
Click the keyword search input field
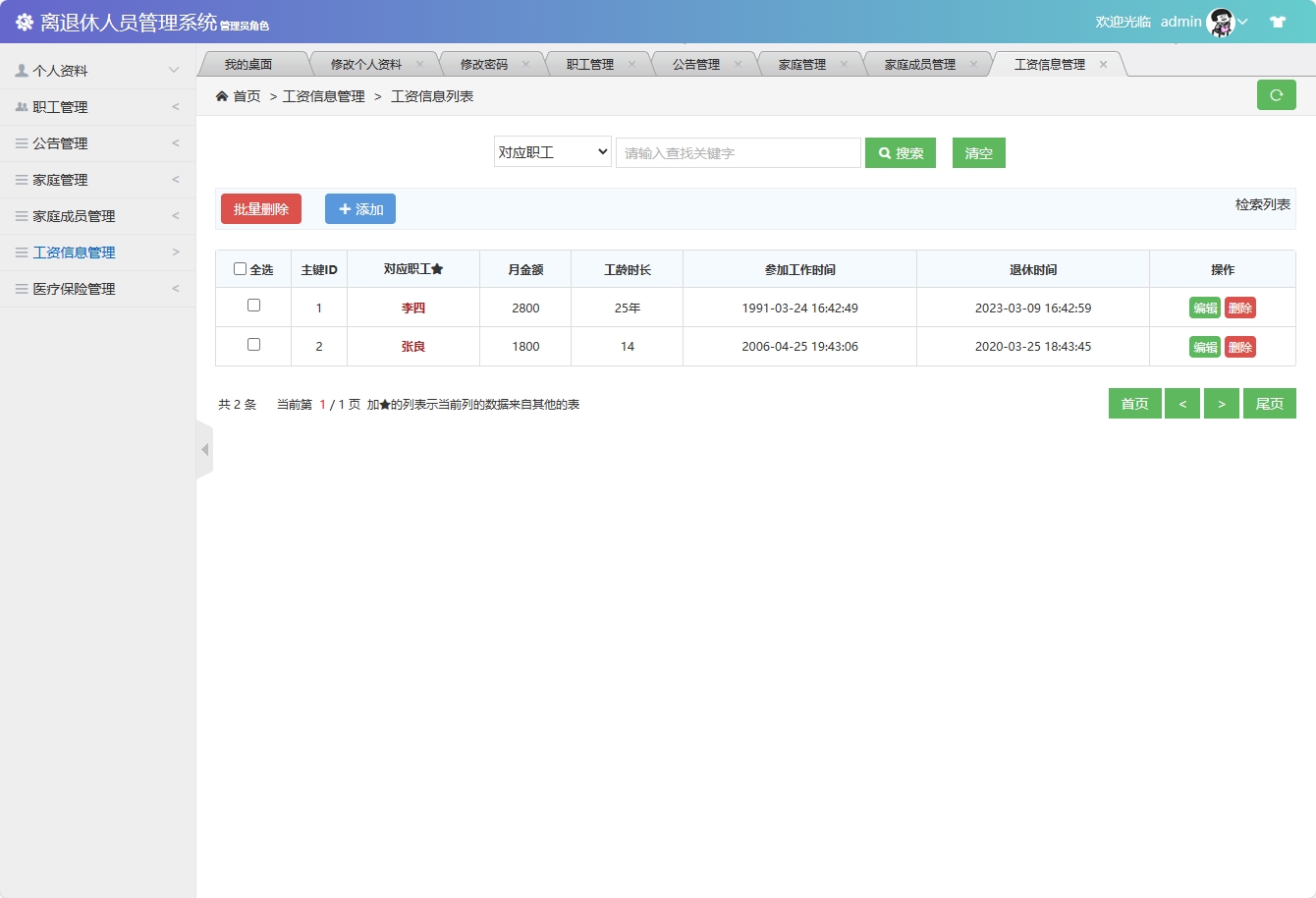point(738,152)
